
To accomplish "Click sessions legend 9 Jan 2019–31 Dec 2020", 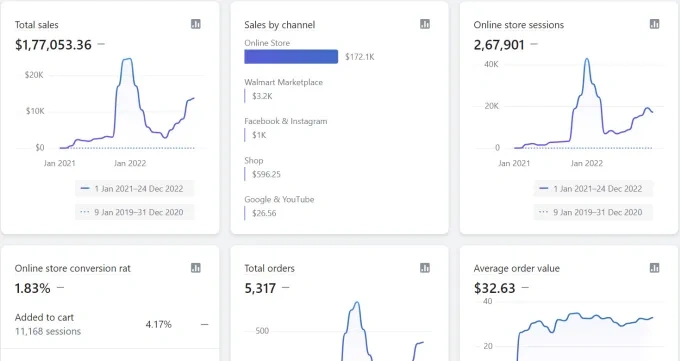I will tap(593, 212).
